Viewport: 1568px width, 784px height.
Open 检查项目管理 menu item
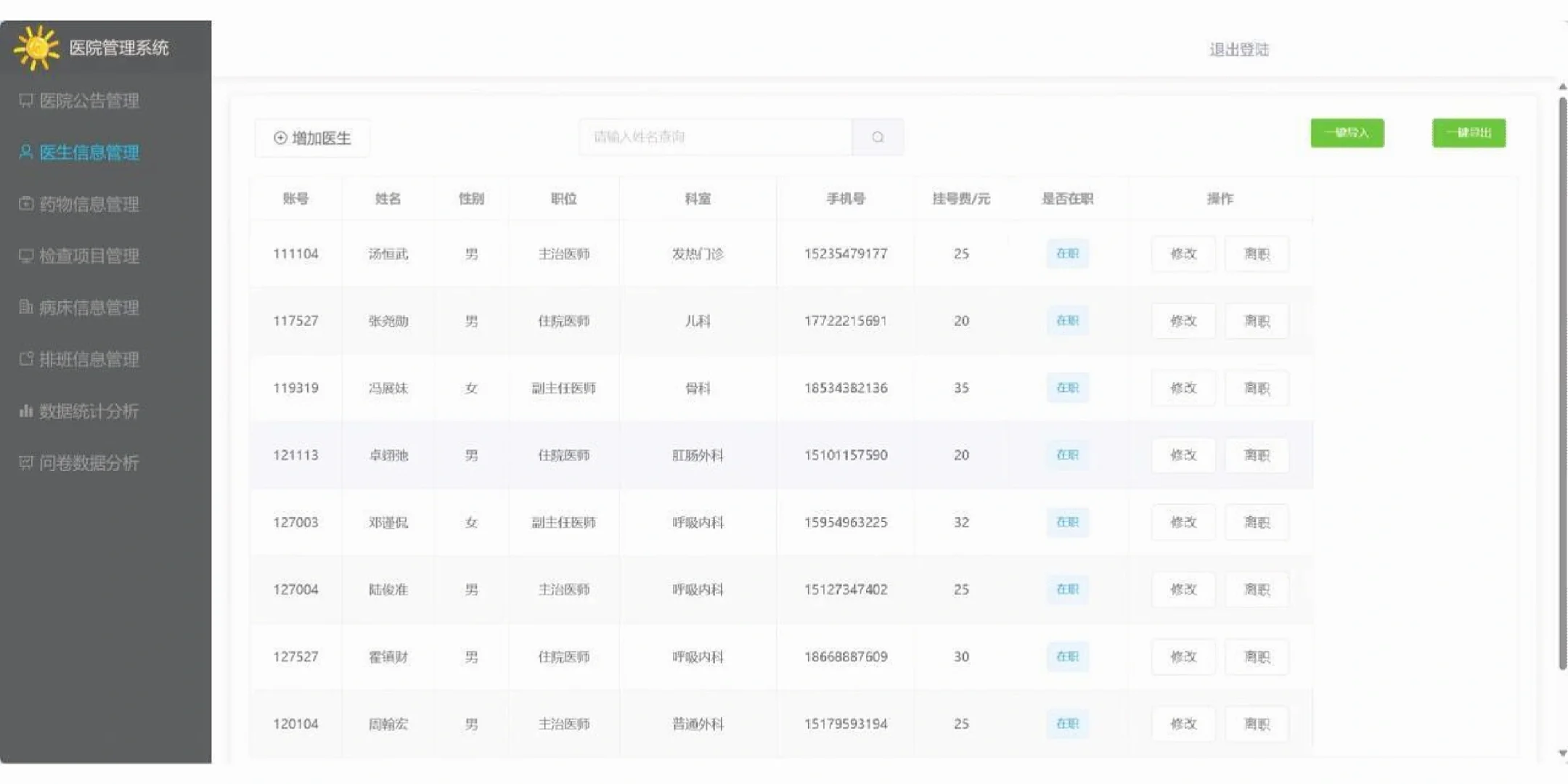point(89,256)
